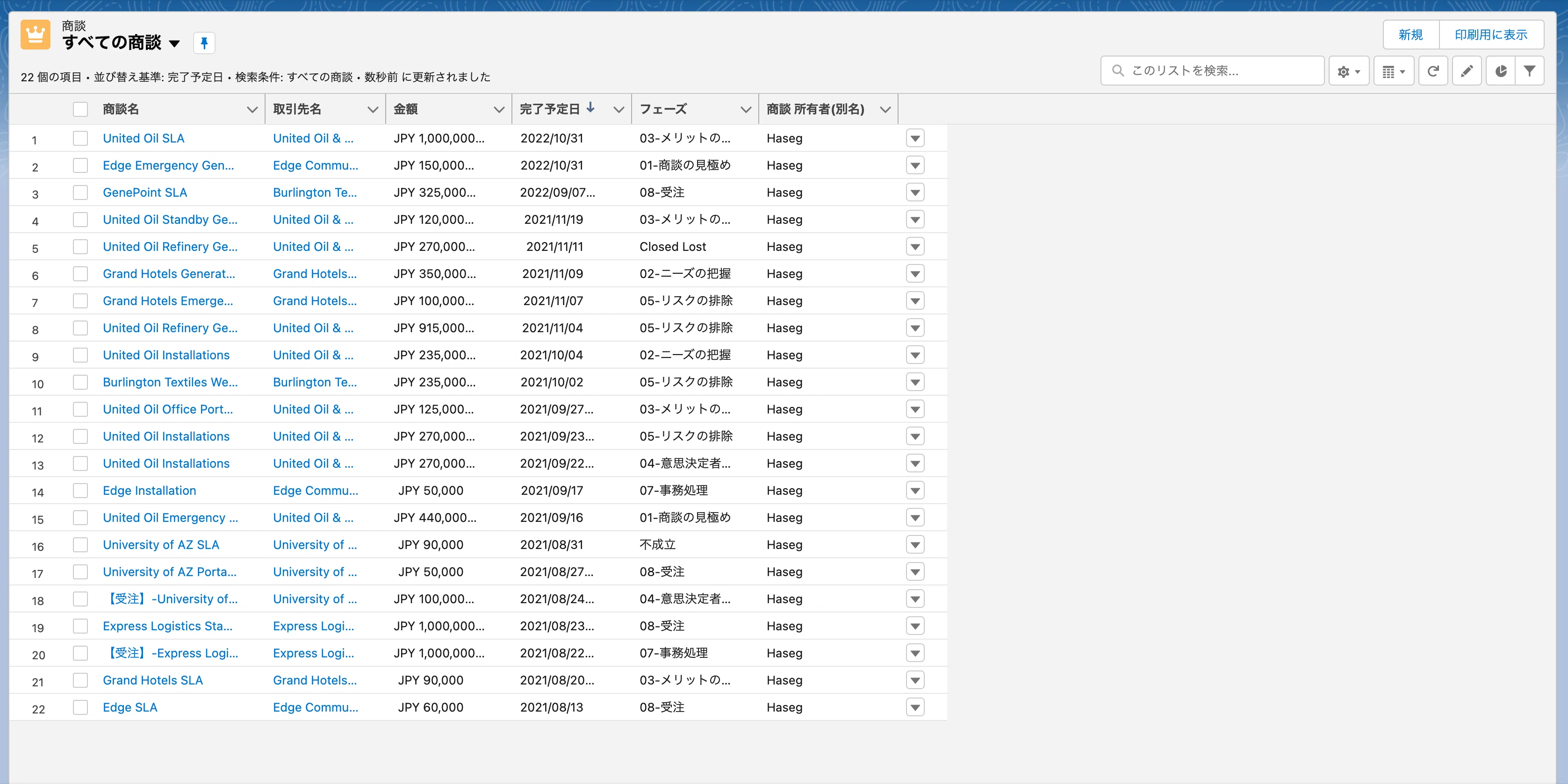The height and width of the screenshot is (784, 1568).
Task: Expand the 取引先名 column menu
Action: point(373,109)
